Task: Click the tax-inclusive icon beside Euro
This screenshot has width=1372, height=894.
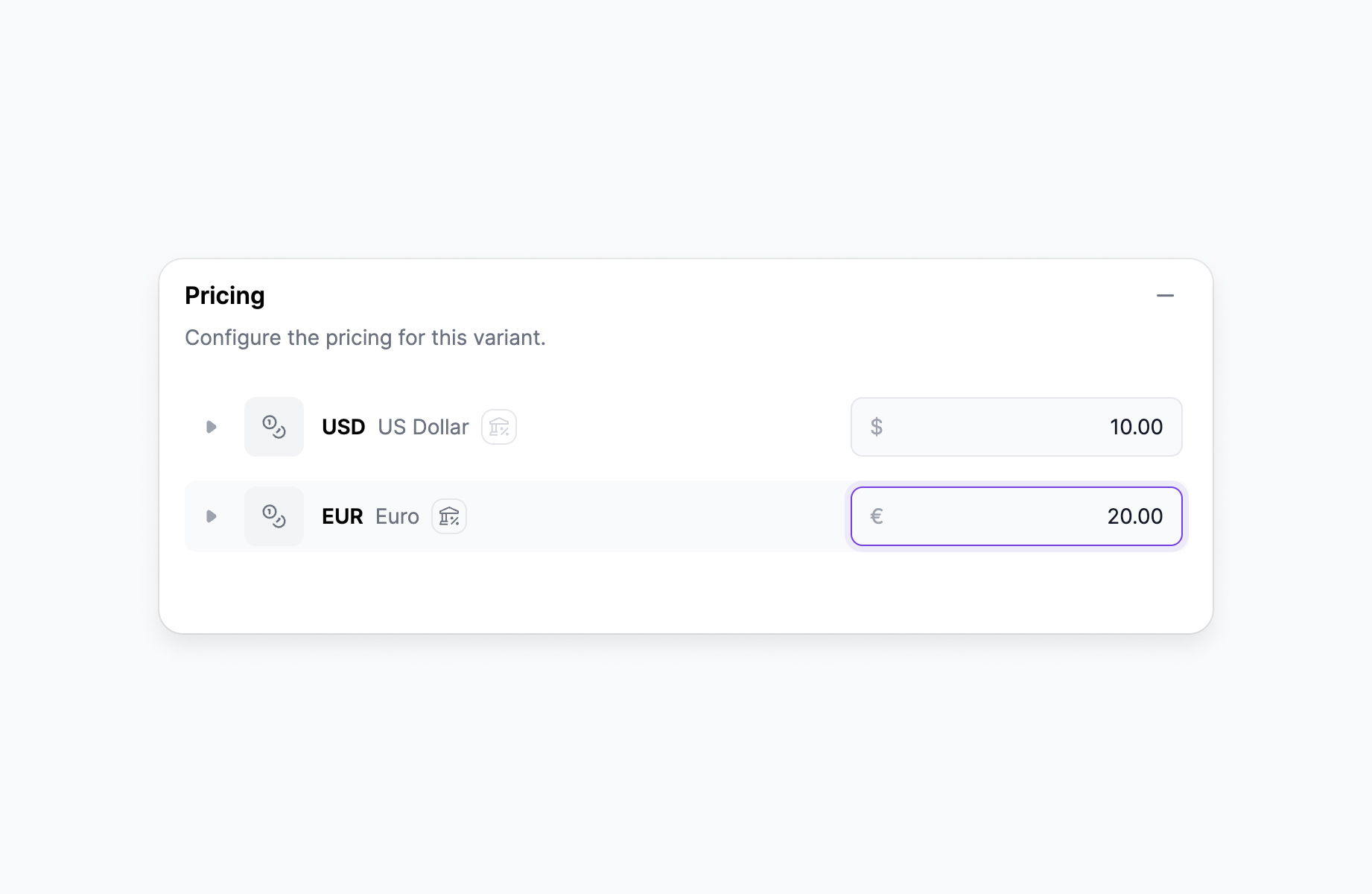Action: pos(449,516)
